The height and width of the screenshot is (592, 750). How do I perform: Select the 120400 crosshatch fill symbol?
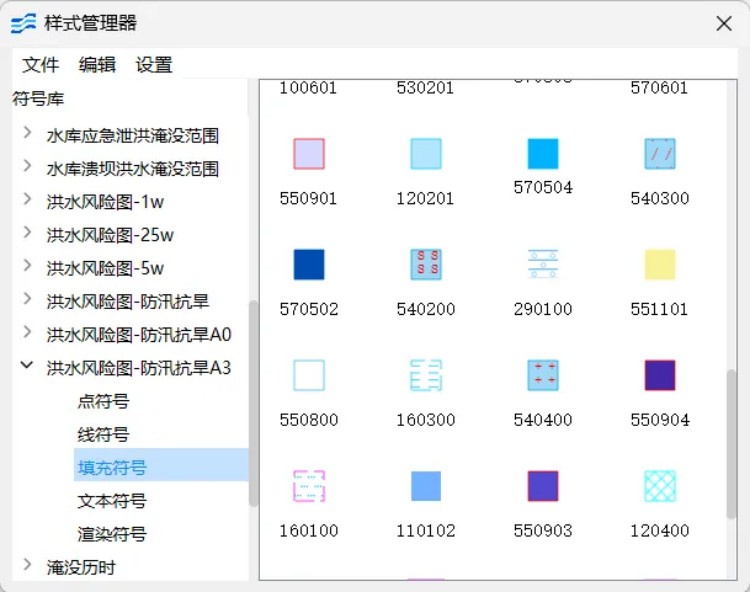click(x=660, y=486)
